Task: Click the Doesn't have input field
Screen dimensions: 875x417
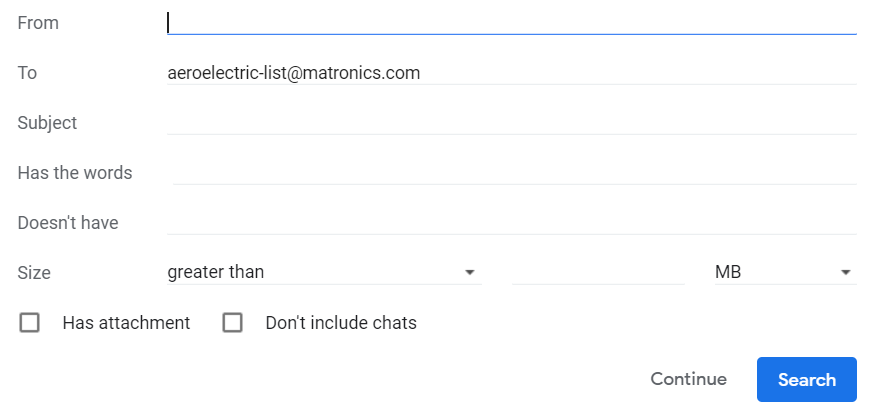Action: point(510,222)
